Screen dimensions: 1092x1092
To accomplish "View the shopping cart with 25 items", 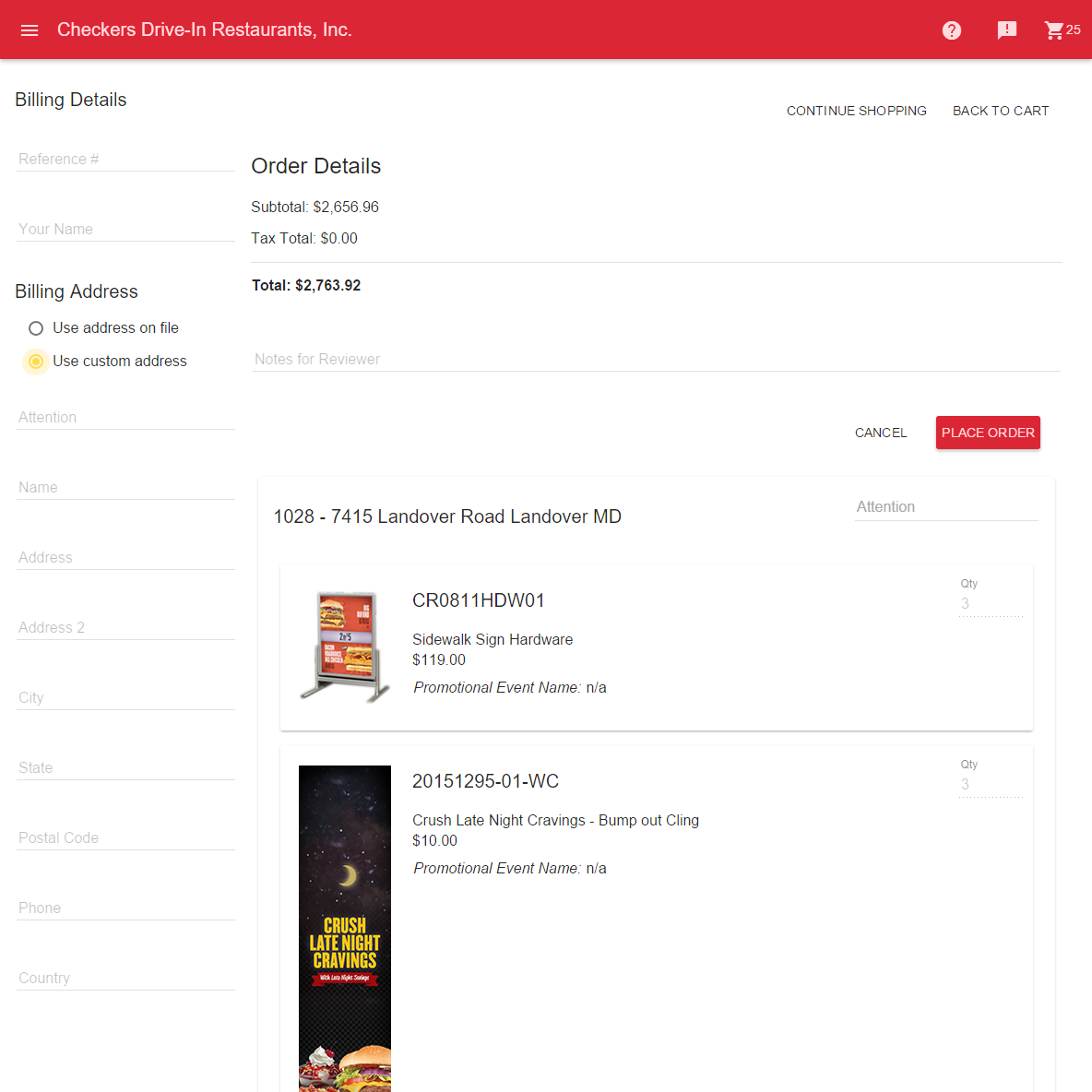I will click(x=1062, y=30).
